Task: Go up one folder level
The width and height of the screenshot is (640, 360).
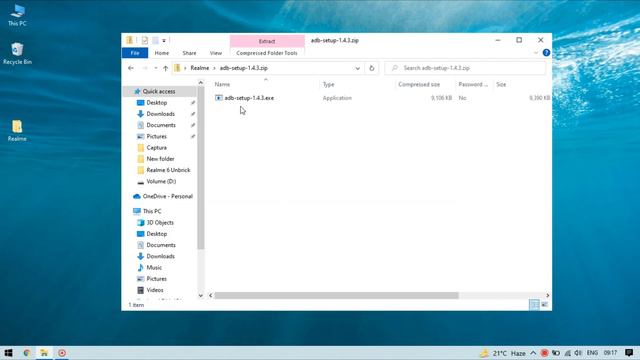Action: tap(165, 68)
